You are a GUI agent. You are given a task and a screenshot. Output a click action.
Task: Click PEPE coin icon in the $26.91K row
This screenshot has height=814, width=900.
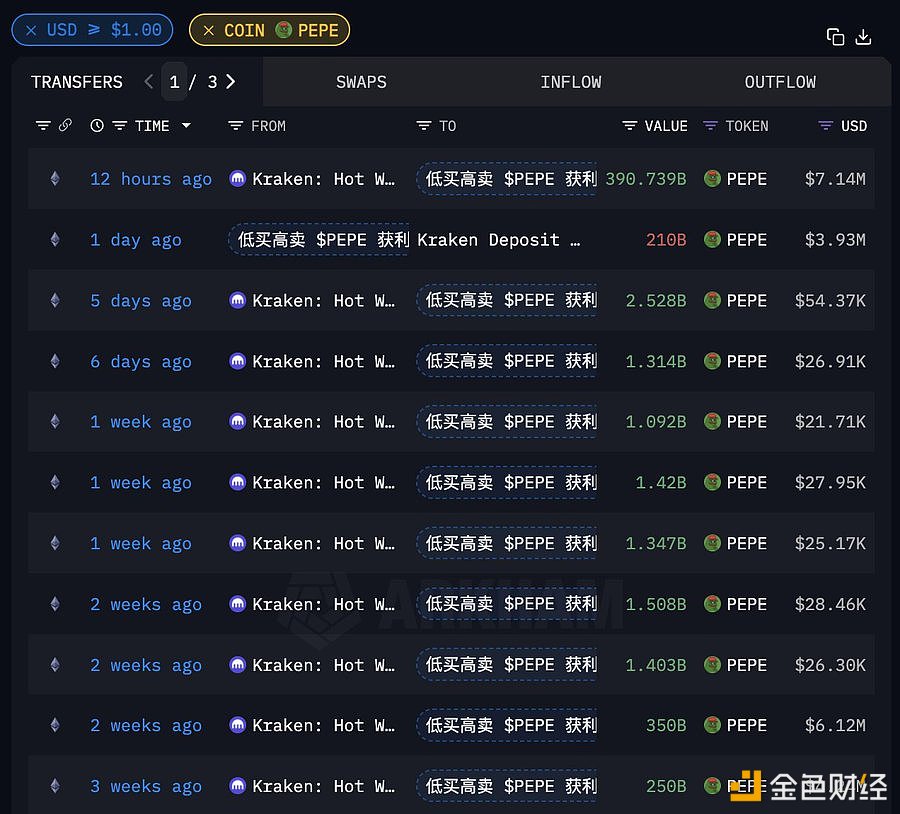tap(712, 361)
